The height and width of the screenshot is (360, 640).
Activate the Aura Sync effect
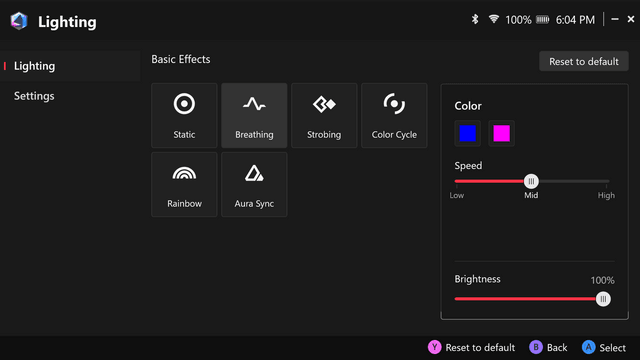(x=254, y=184)
